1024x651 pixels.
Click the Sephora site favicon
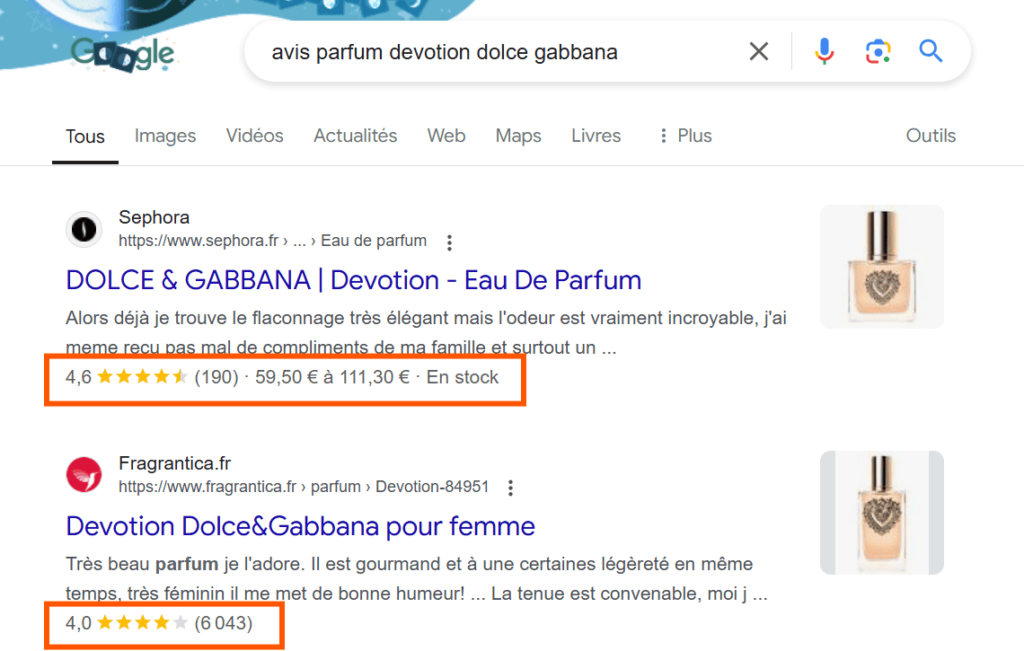84,229
